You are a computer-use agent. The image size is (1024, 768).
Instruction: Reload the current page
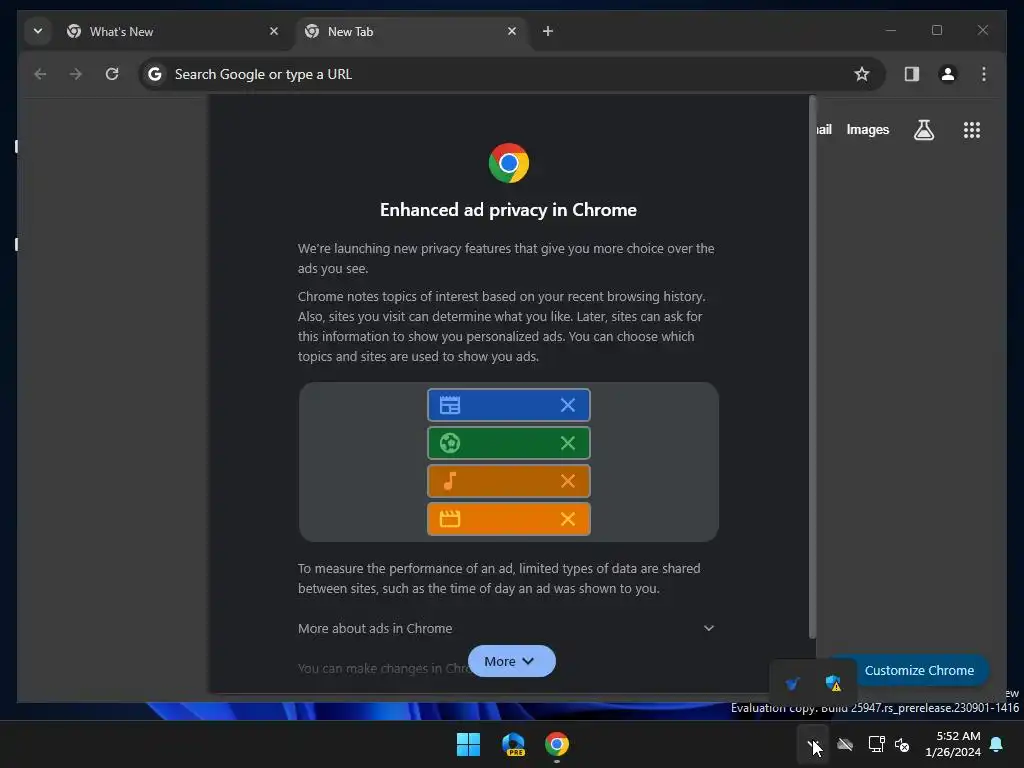112,74
